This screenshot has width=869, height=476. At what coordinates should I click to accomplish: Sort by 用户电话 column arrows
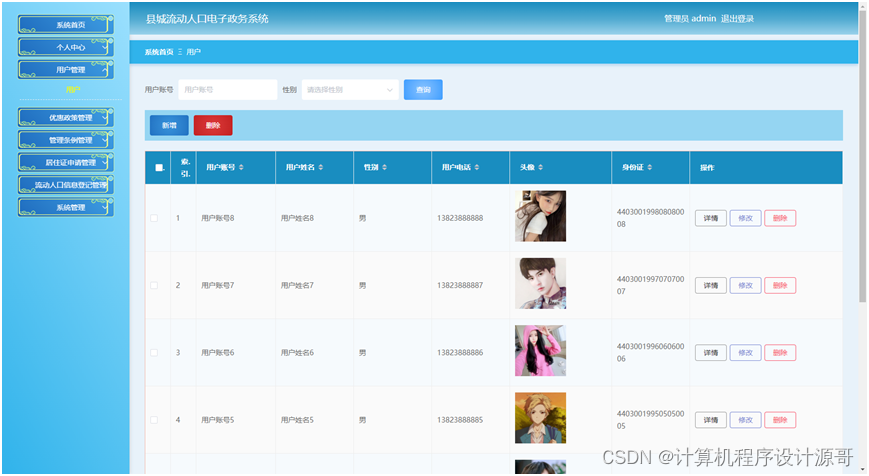click(x=477, y=167)
